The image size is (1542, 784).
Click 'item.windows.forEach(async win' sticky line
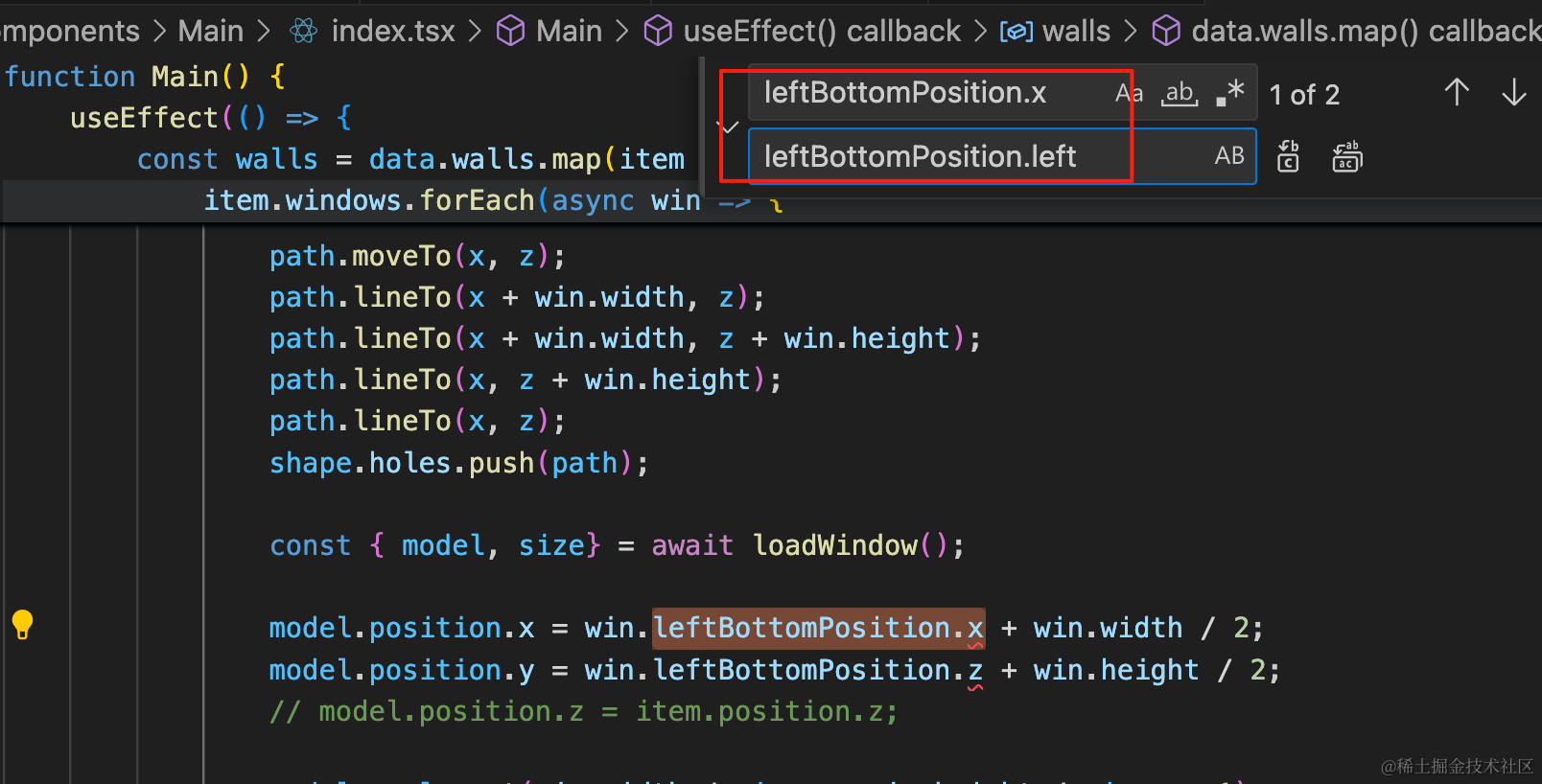(x=453, y=200)
